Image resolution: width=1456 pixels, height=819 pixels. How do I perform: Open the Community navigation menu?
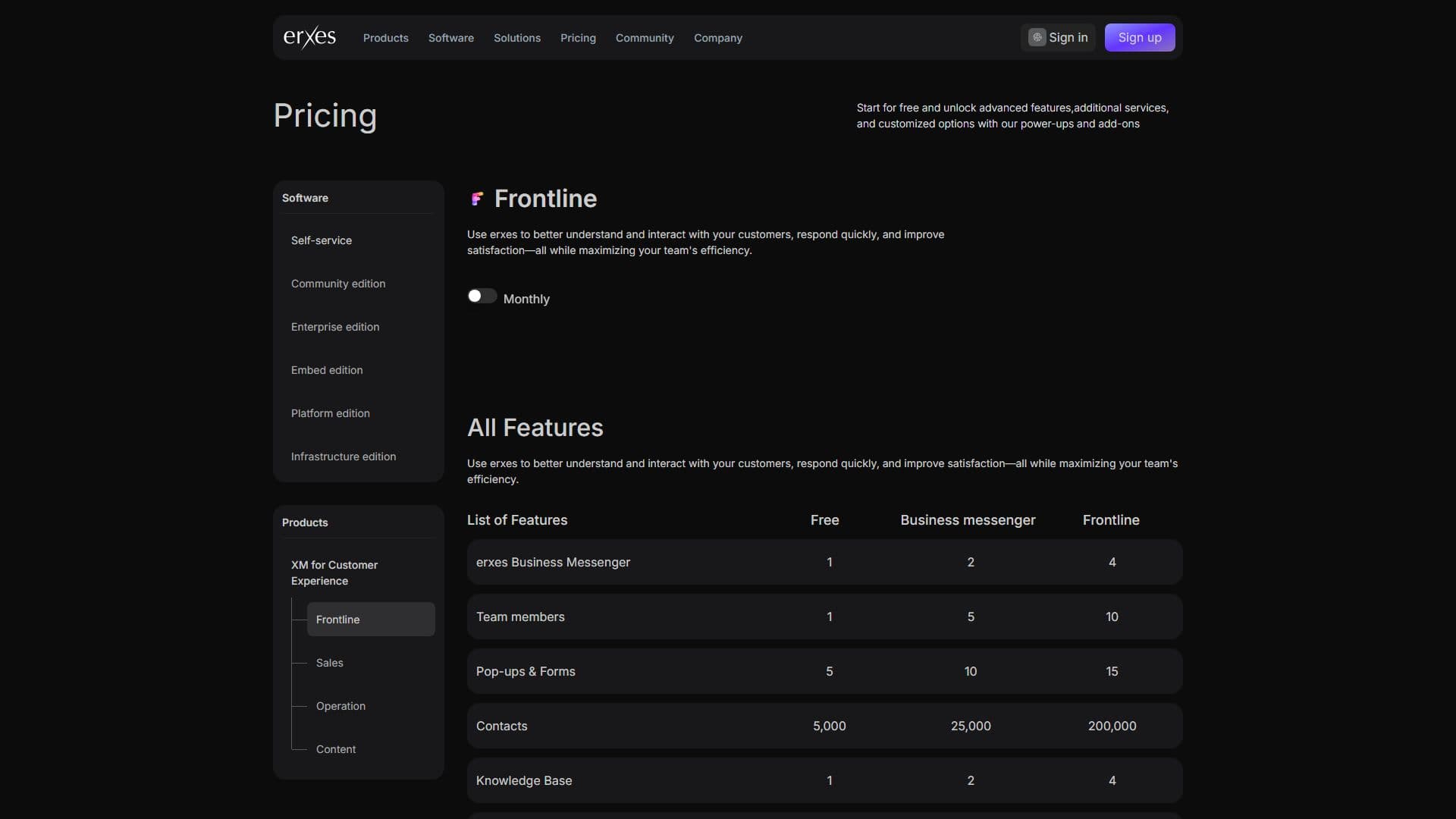click(645, 38)
